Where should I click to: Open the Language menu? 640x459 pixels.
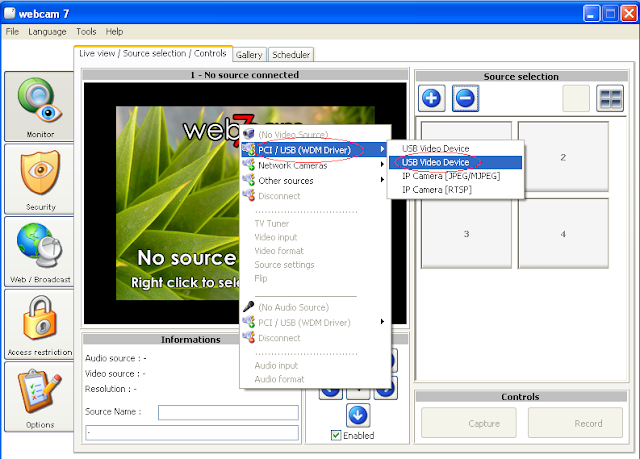(x=47, y=31)
